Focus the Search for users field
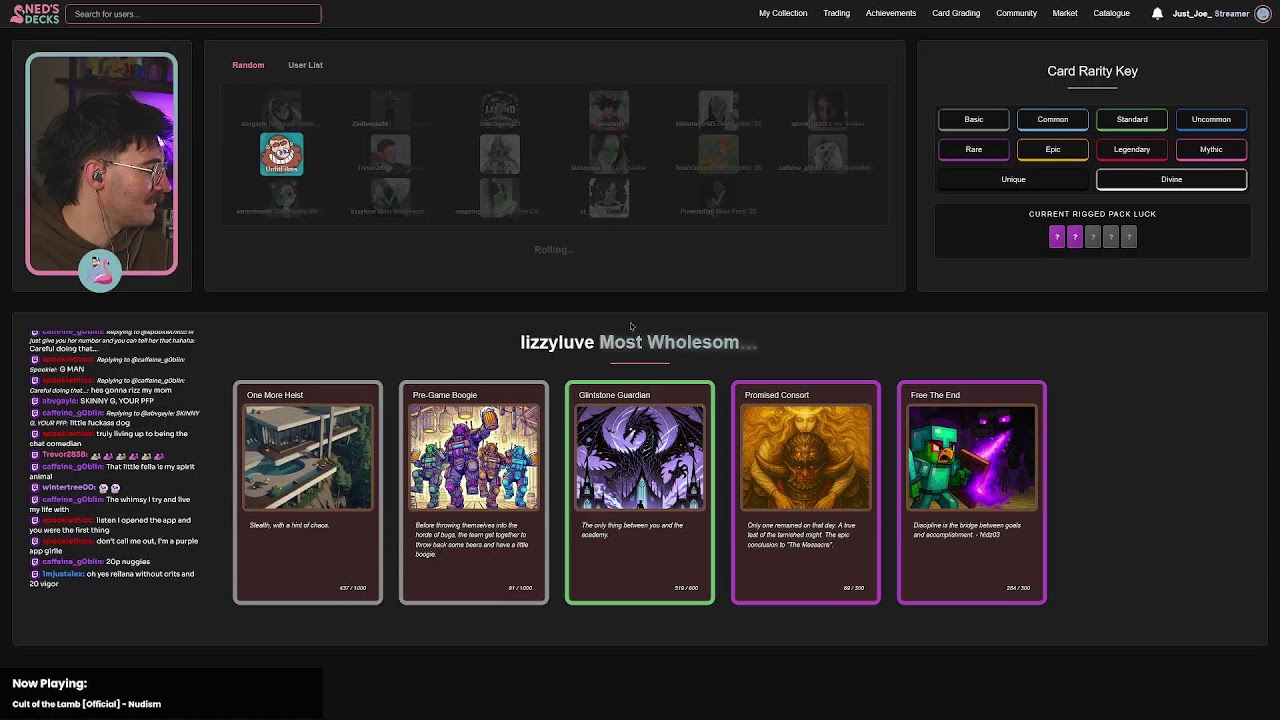This screenshot has height=720, width=1280. (x=193, y=14)
